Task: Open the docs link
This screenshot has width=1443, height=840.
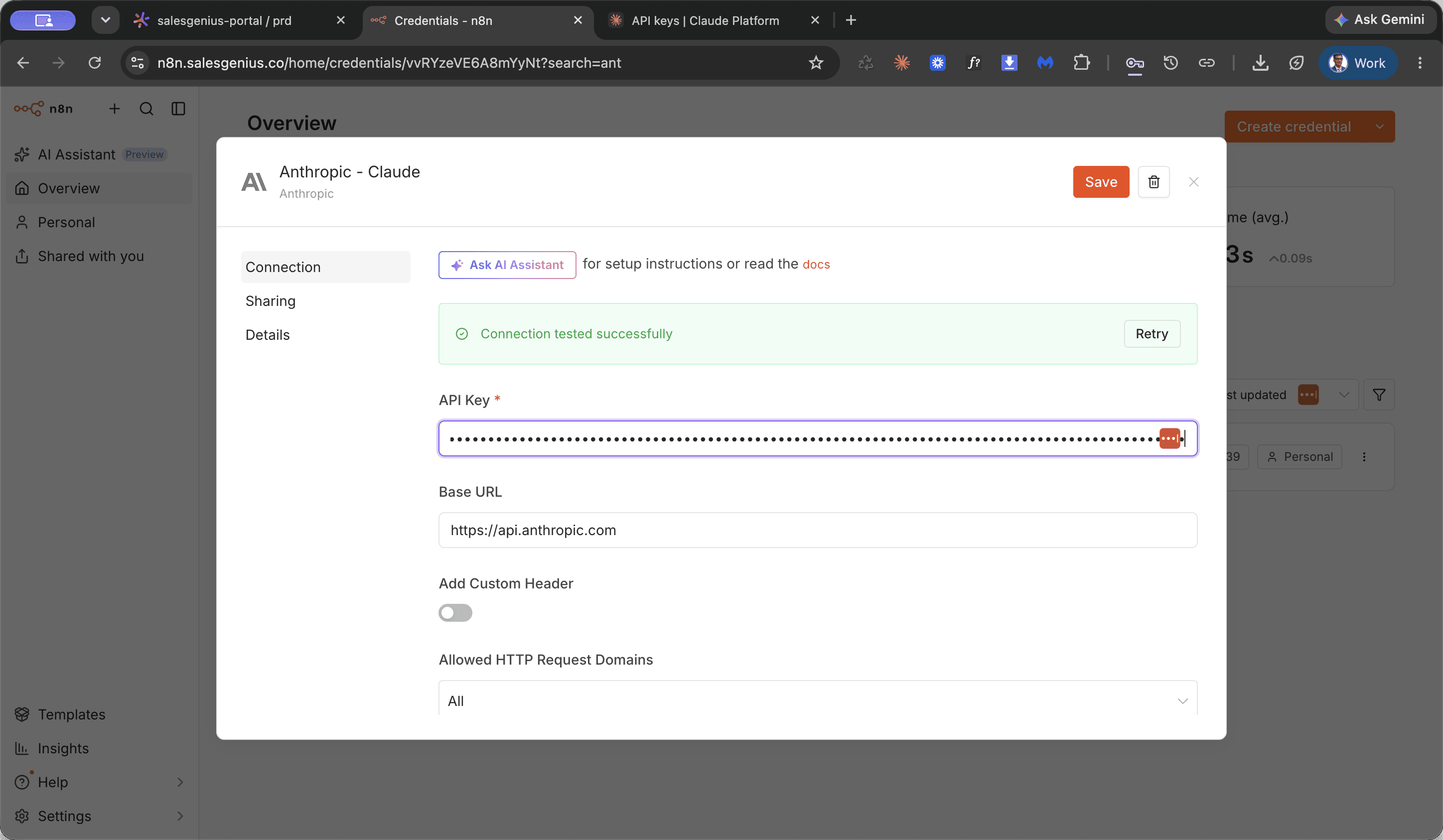Action: click(x=816, y=264)
